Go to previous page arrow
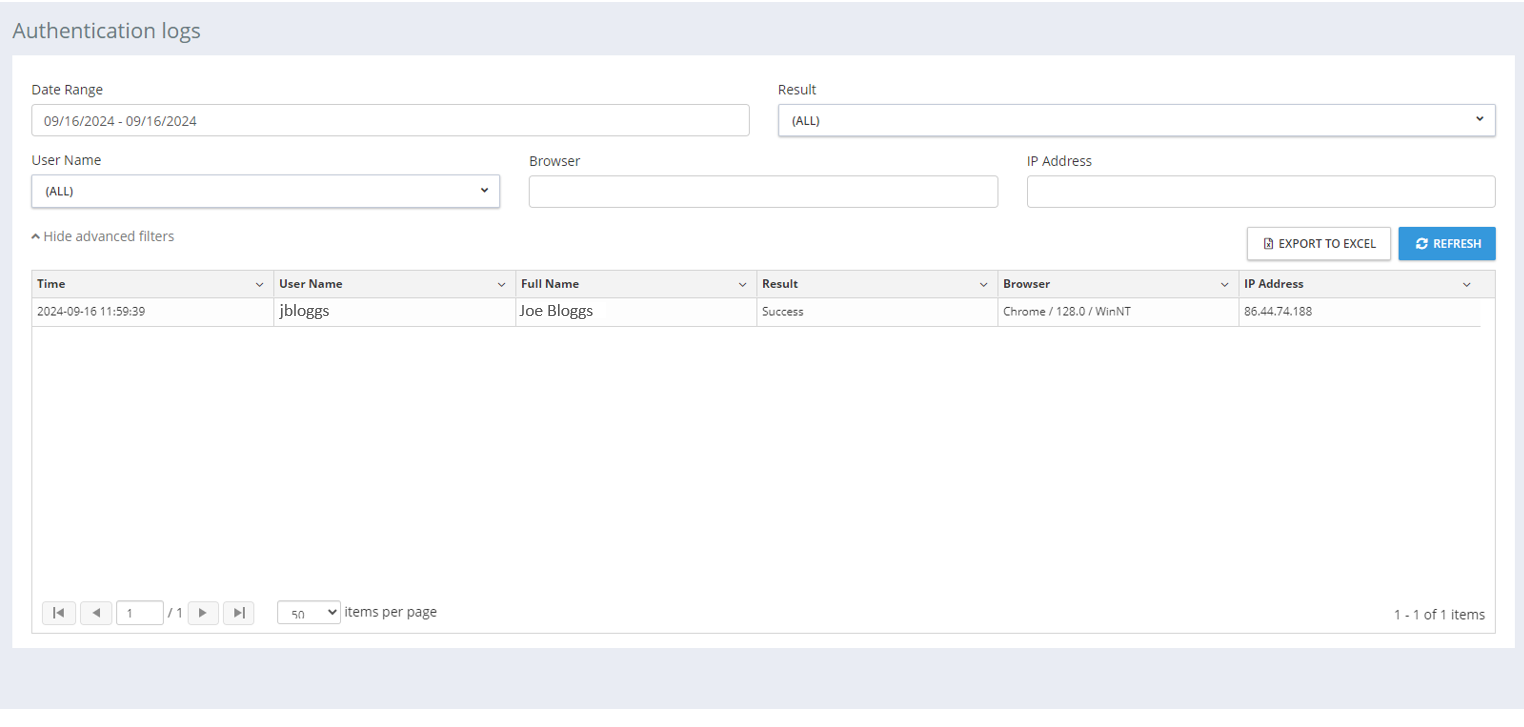 tap(96, 613)
